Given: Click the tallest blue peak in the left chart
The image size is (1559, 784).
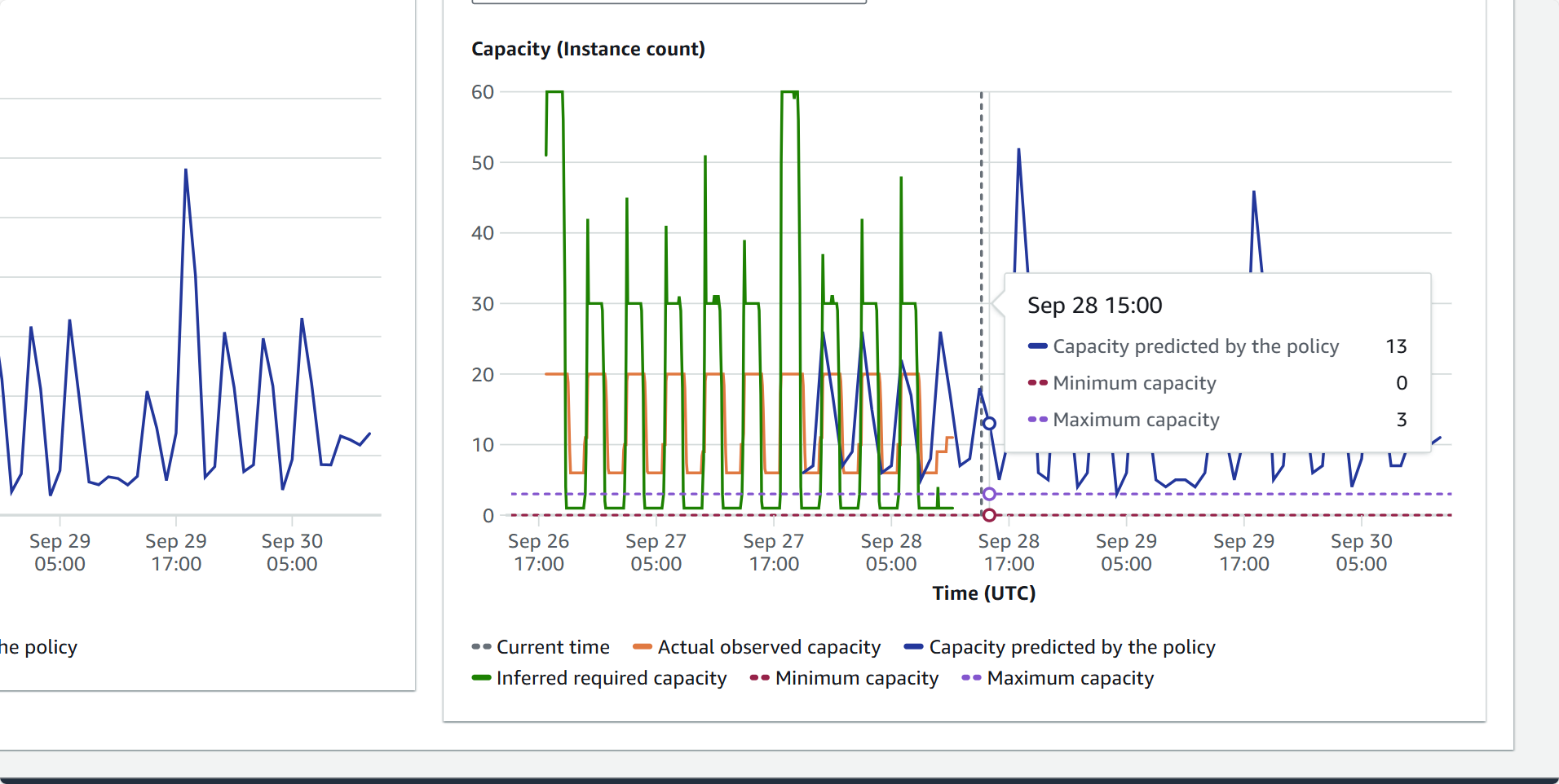Looking at the screenshot, I should pos(186,170).
